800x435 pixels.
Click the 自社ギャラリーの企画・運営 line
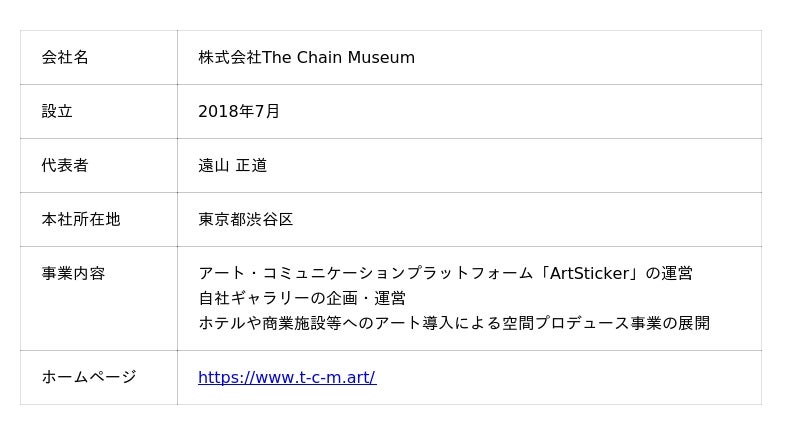[x=301, y=298]
